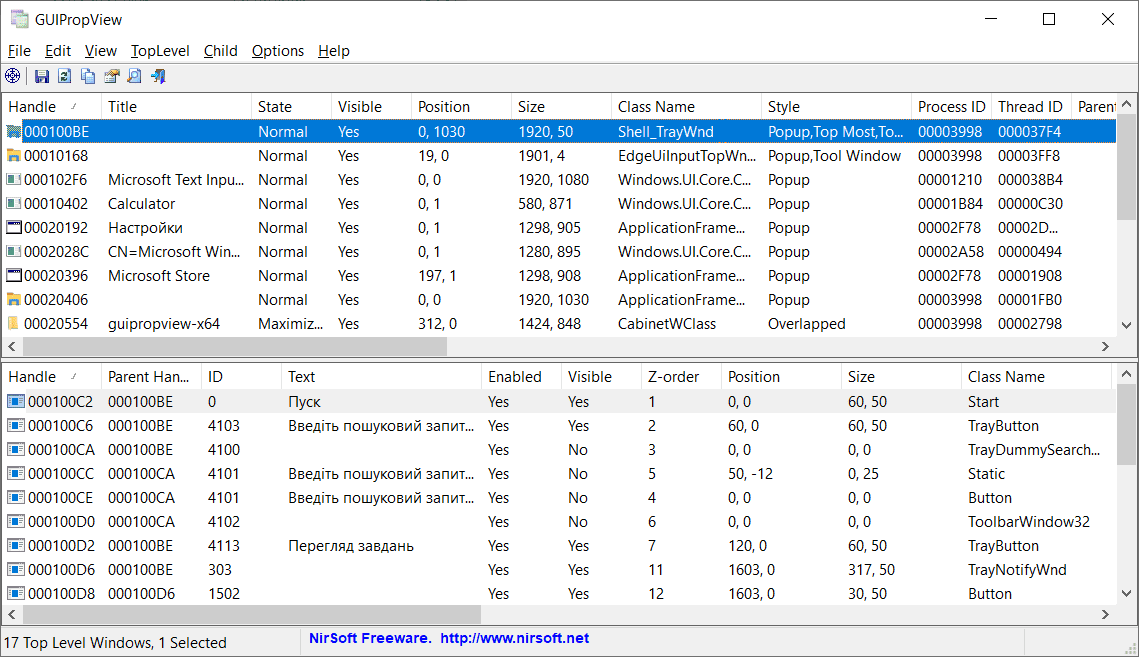
Task: Select the Calculator window row
Action: point(141,204)
